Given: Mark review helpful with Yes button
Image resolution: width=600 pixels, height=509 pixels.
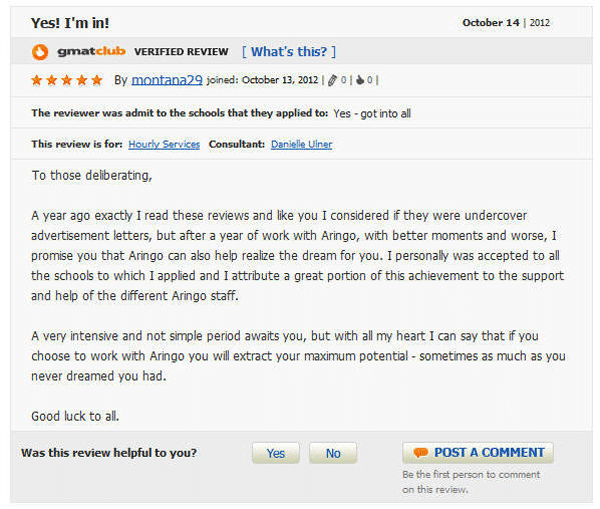Looking at the screenshot, I should point(276,453).
